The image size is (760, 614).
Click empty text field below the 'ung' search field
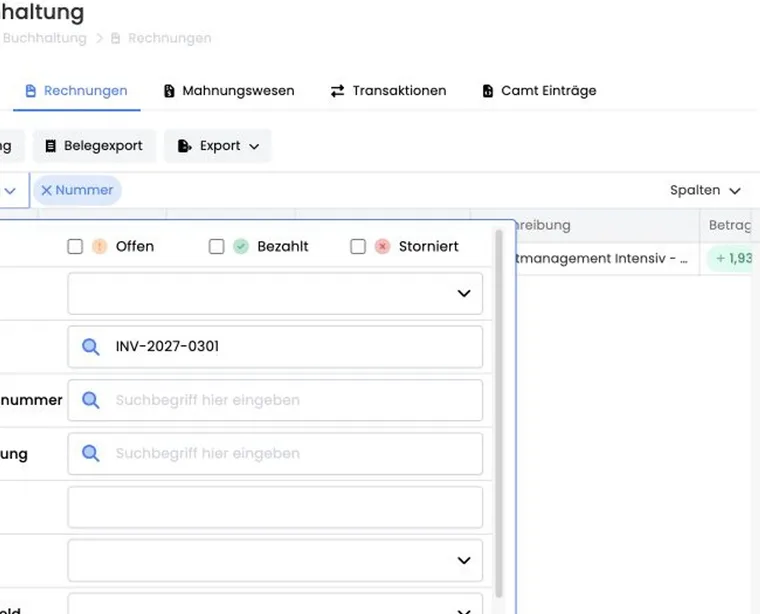(x=275, y=507)
